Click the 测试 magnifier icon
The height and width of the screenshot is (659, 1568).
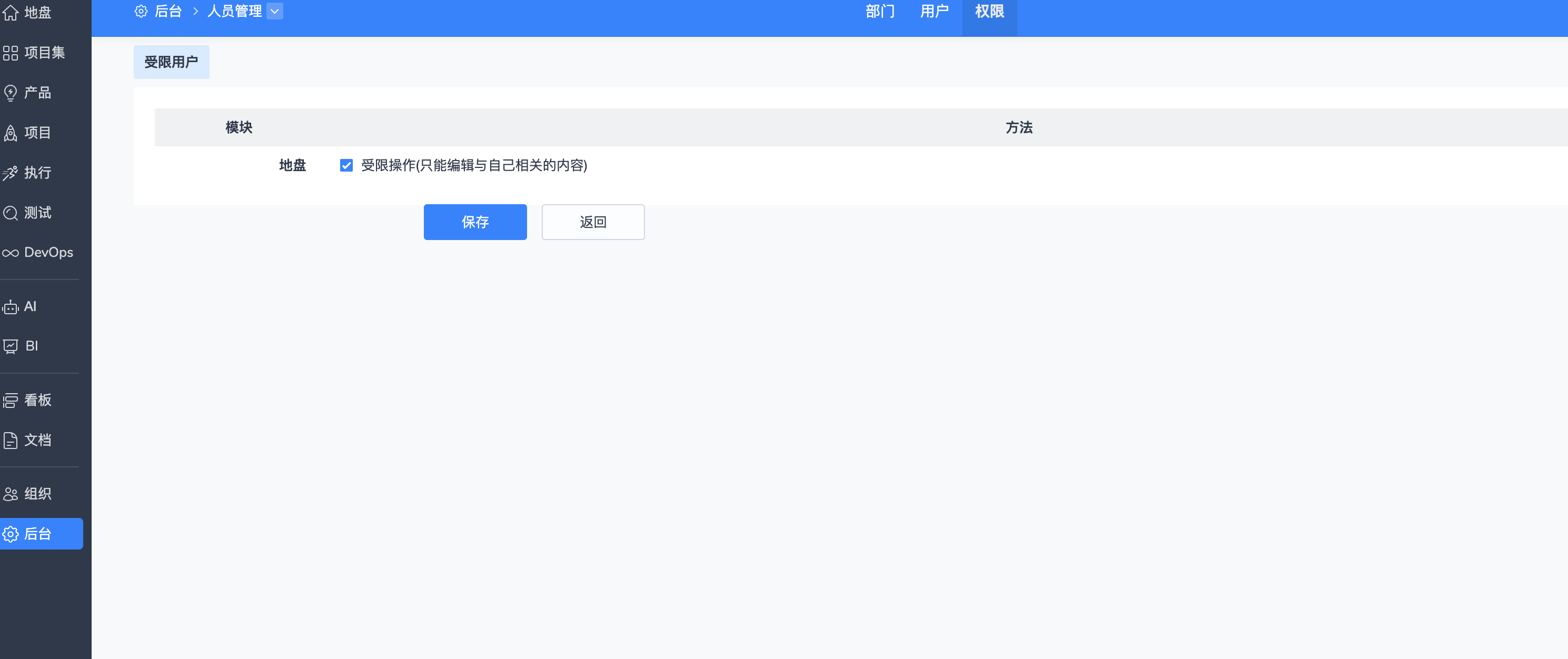11,213
